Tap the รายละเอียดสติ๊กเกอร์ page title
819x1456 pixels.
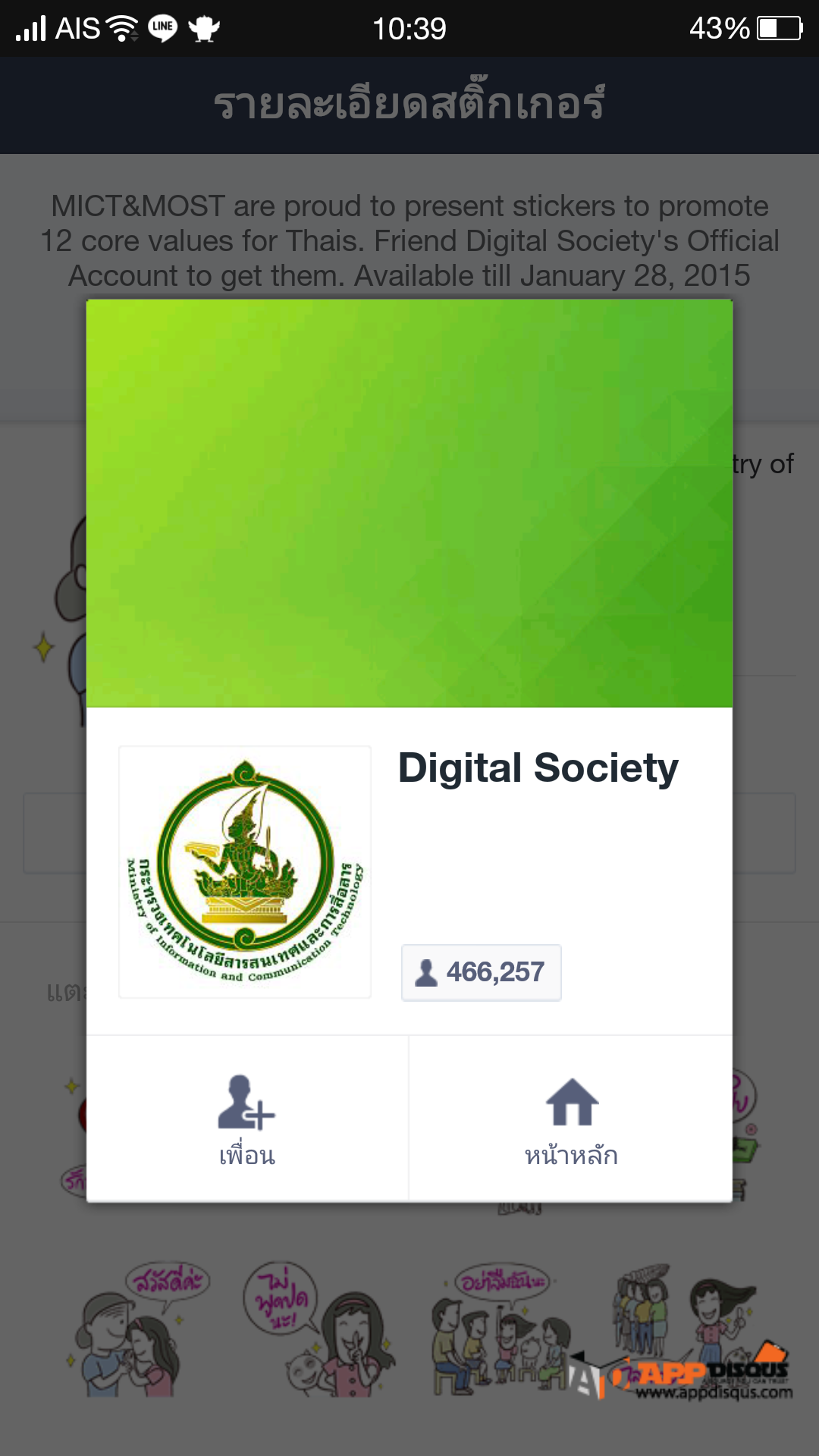[409, 103]
